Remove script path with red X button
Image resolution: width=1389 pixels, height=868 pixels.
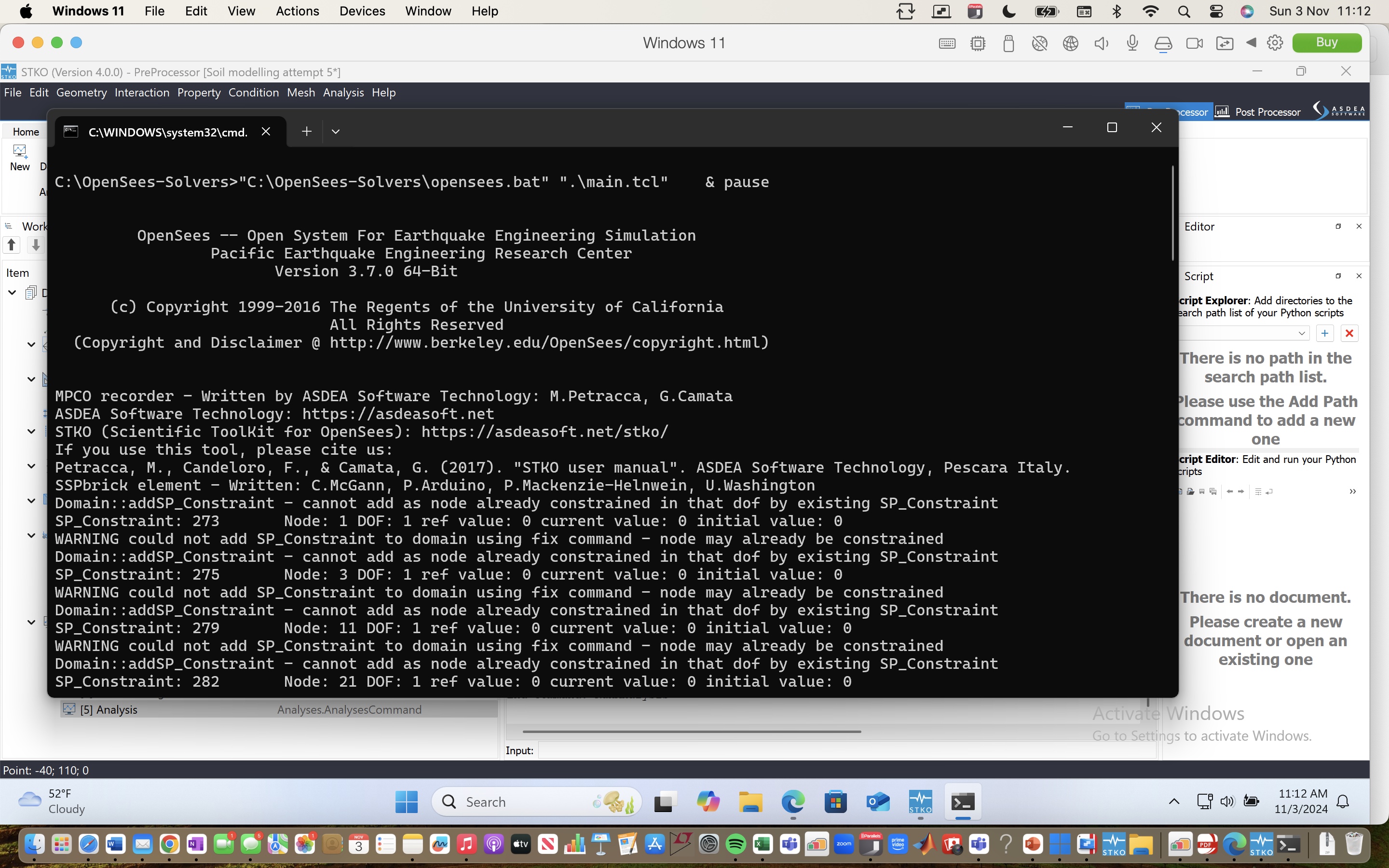1349,333
